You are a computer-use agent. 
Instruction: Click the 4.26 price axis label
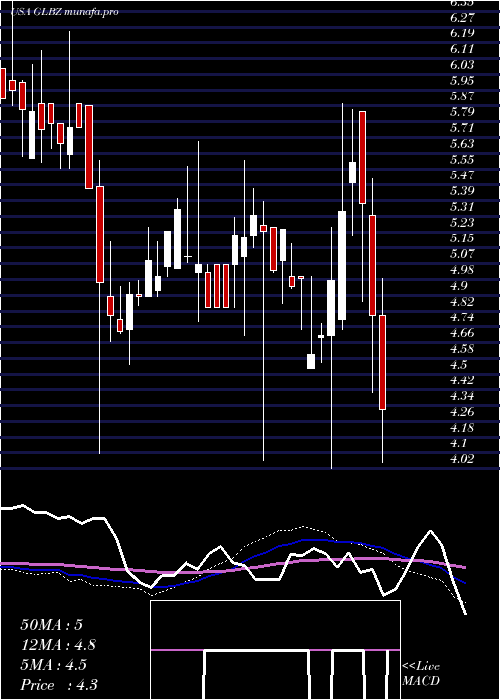[462, 412]
